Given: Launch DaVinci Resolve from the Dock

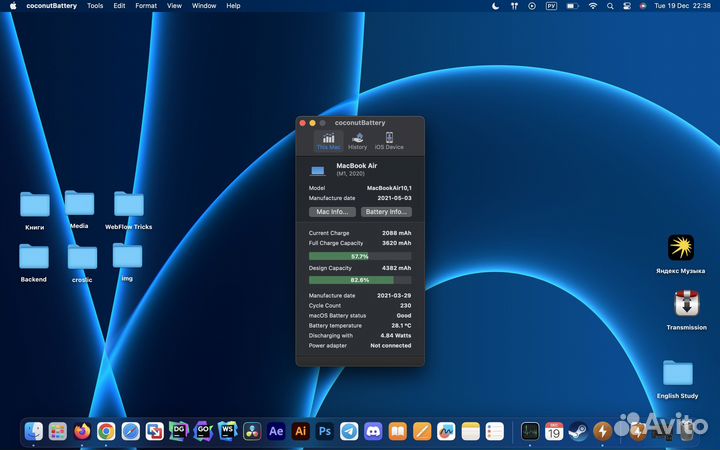Looking at the screenshot, I should coord(252,431).
